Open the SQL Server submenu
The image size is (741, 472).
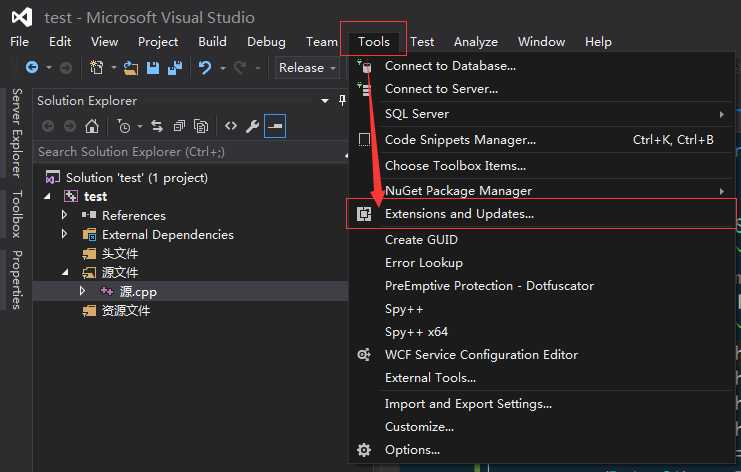click(x=542, y=114)
